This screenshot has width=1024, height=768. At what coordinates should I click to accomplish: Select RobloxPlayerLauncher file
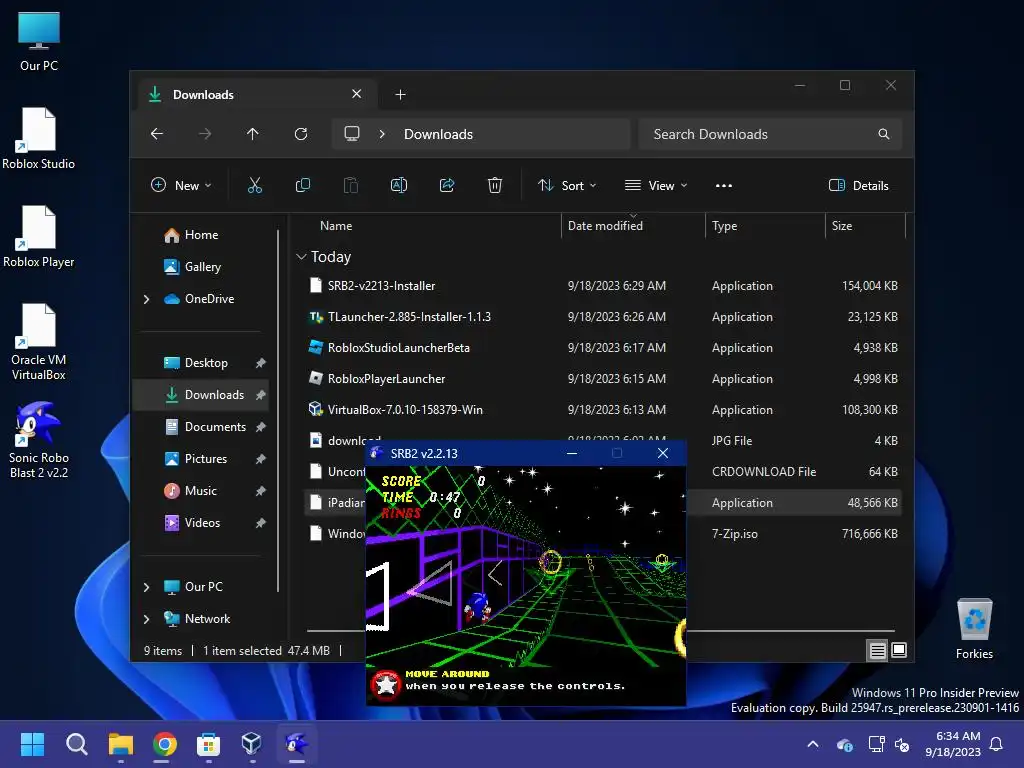[x=602, y=379]
